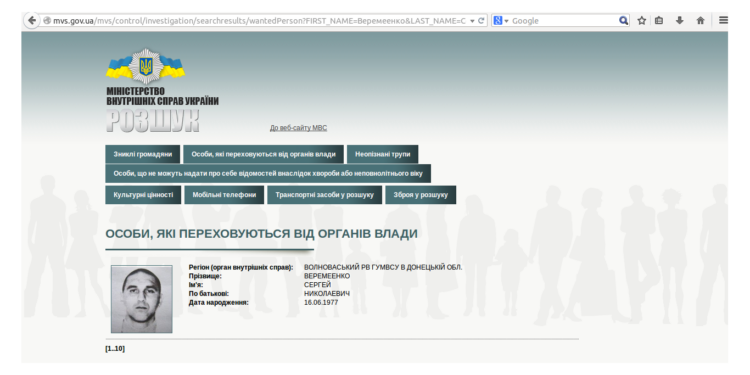Click the birth date '16.06.1977'

321,302
